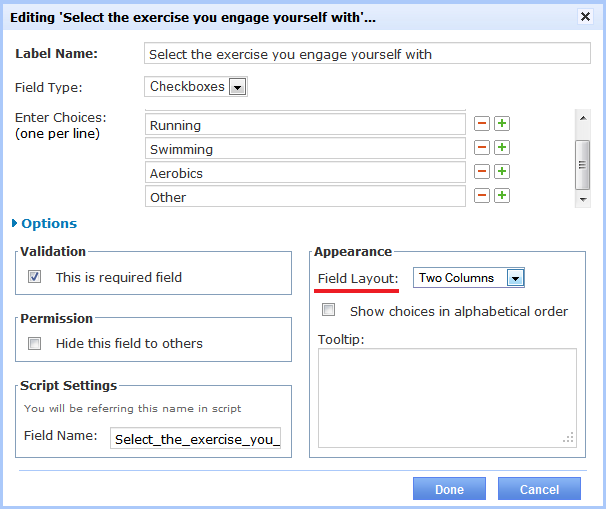Click the choices list scrollbar down arrow

click(x=583, y=199)
